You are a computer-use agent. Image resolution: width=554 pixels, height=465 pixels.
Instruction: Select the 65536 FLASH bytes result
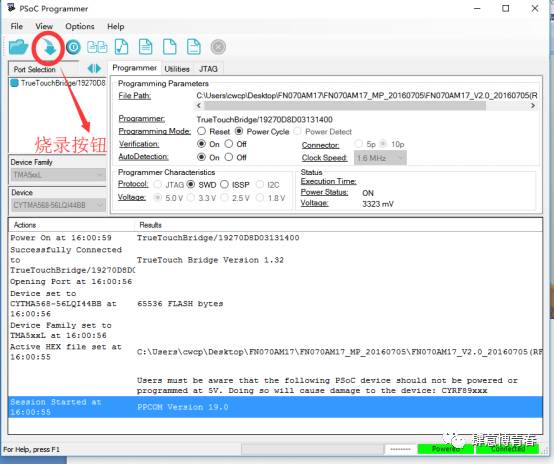180,304
